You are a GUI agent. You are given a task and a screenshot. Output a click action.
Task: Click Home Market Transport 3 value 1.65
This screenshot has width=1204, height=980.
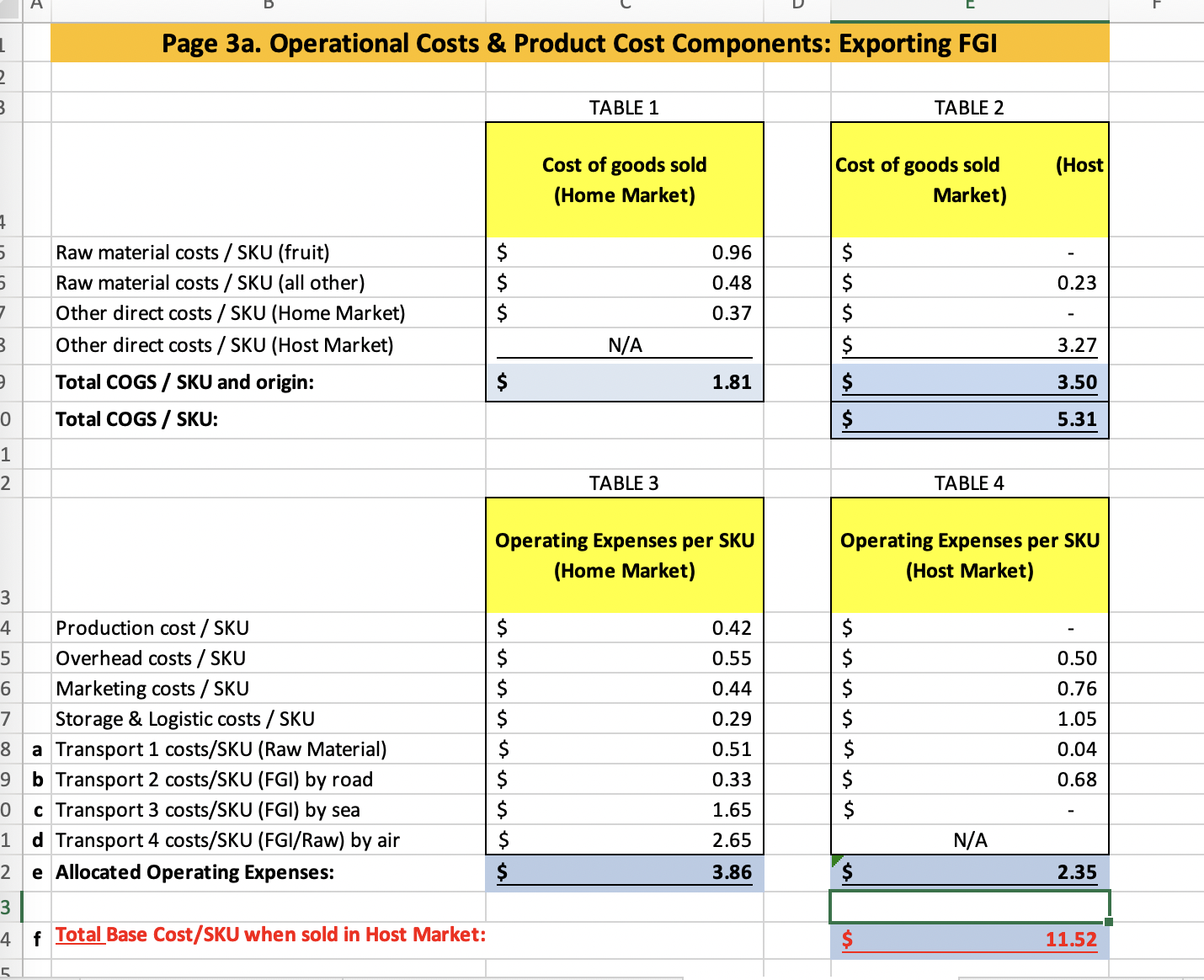point(624,810)
